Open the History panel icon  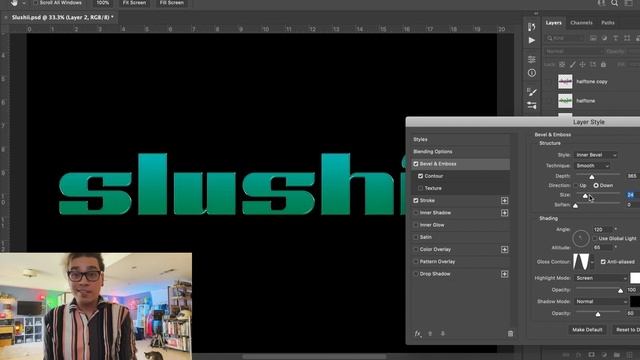pos(531,27)
